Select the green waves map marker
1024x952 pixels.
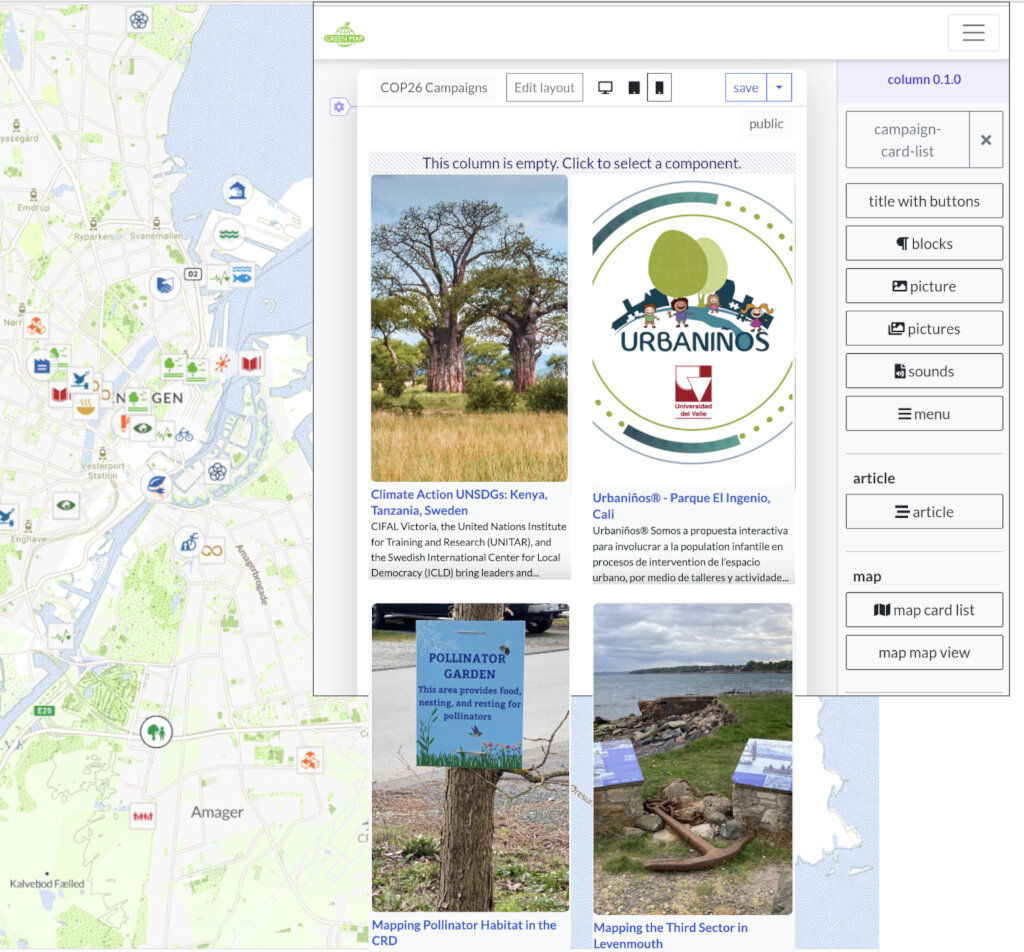(229, 234)
